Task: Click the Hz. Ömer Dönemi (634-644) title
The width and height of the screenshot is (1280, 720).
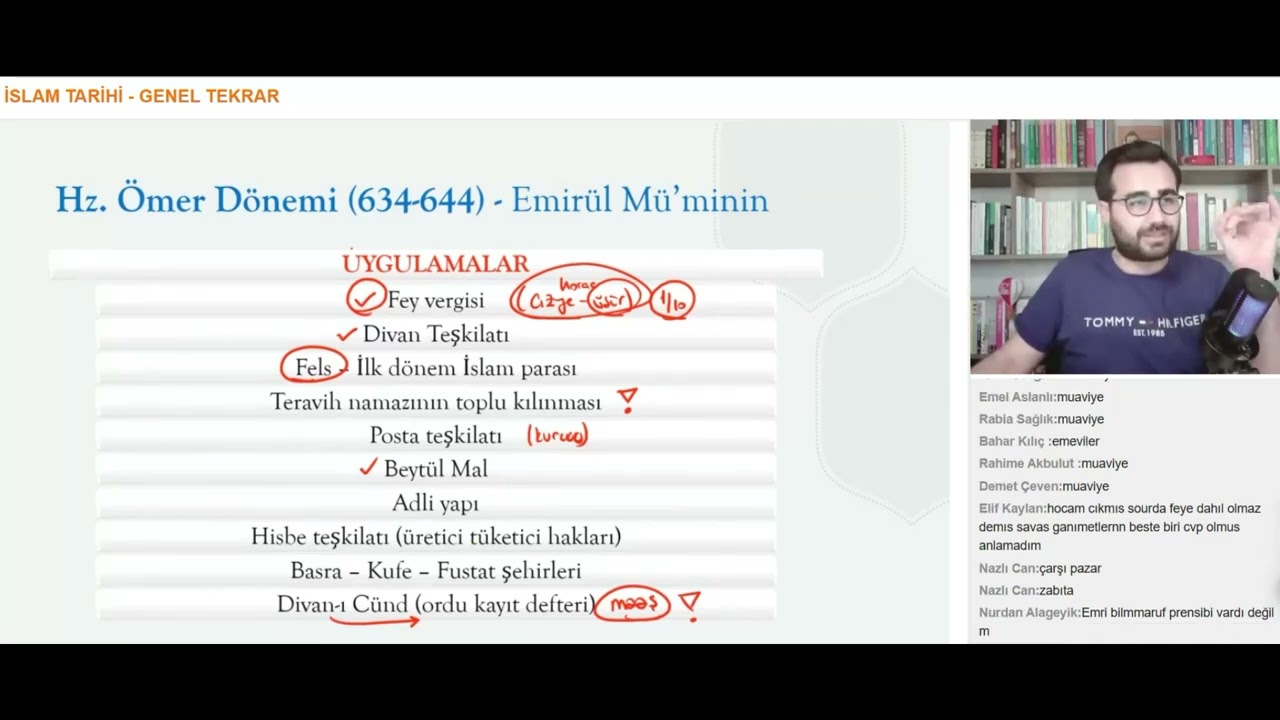Action: click(x=270, y=200)
